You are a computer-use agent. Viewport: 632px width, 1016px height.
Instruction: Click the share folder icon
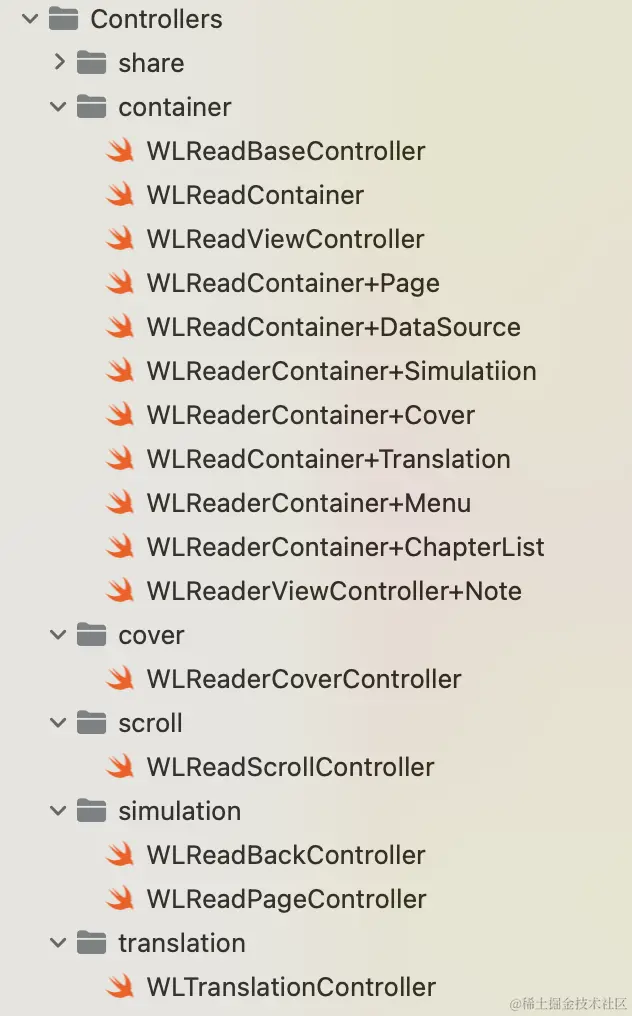(91, 63)
